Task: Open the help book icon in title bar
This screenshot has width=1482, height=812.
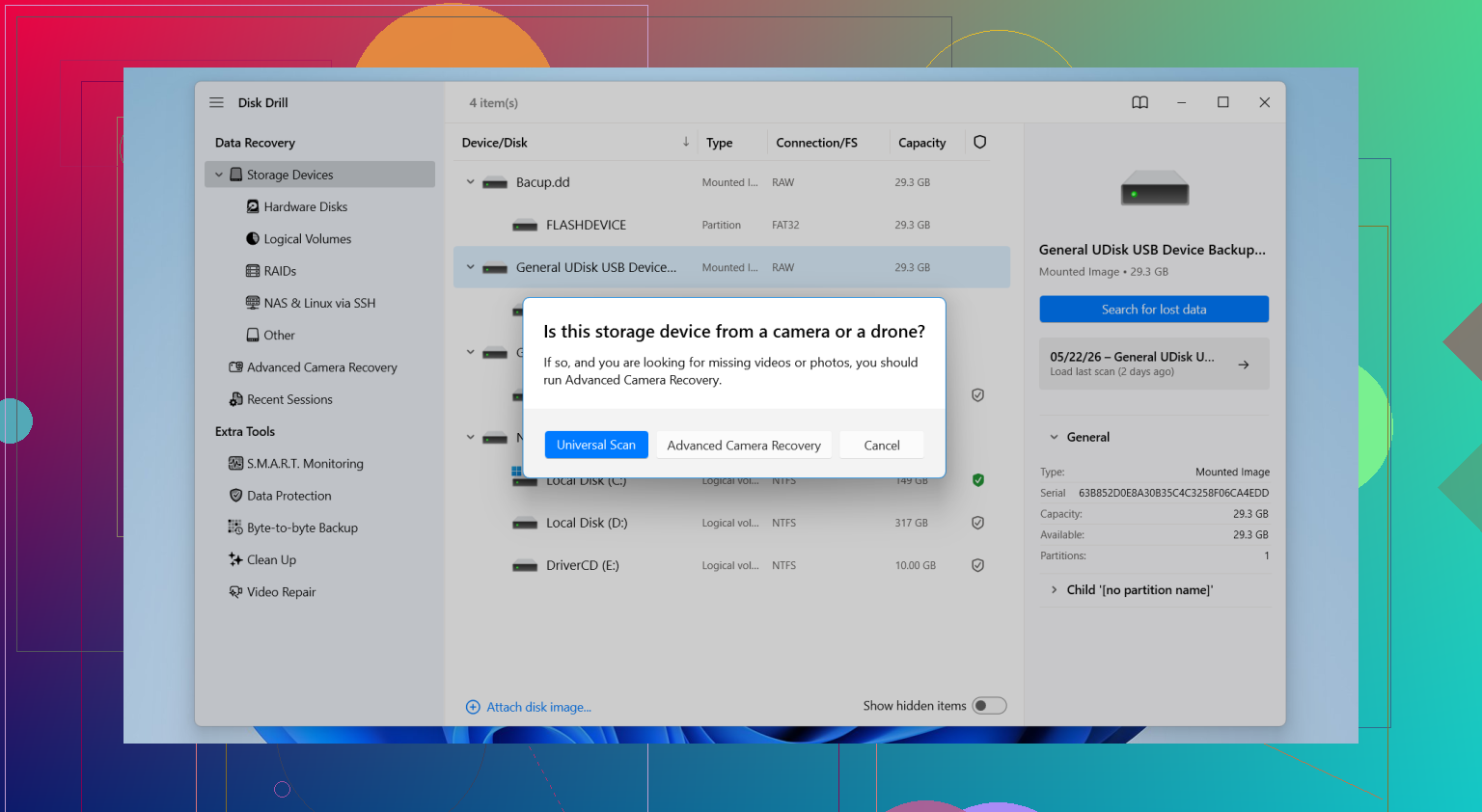Action: 1139,102
